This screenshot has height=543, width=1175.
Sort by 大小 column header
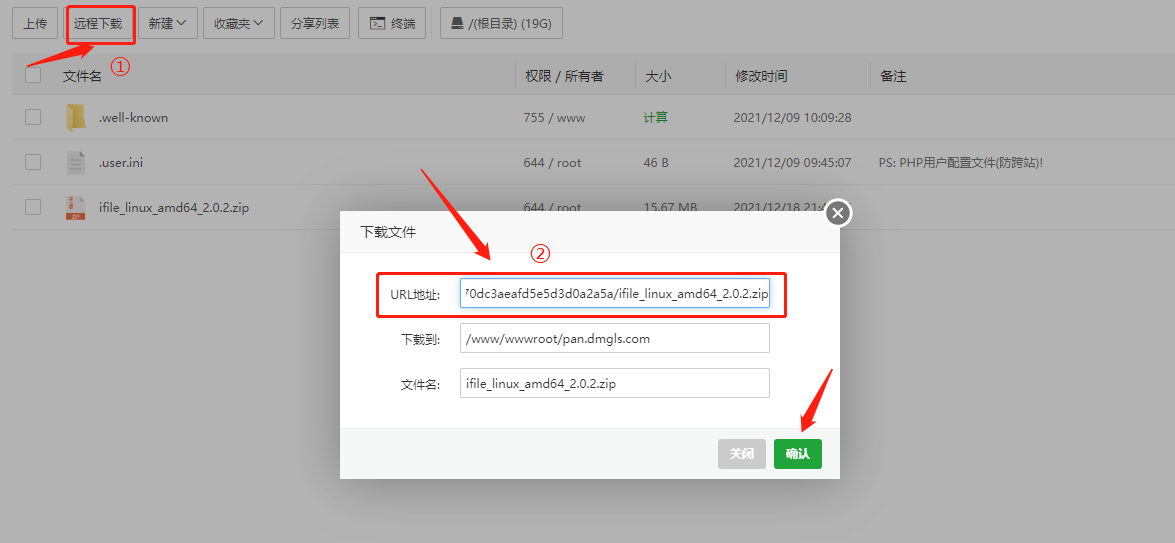[658, 76]
